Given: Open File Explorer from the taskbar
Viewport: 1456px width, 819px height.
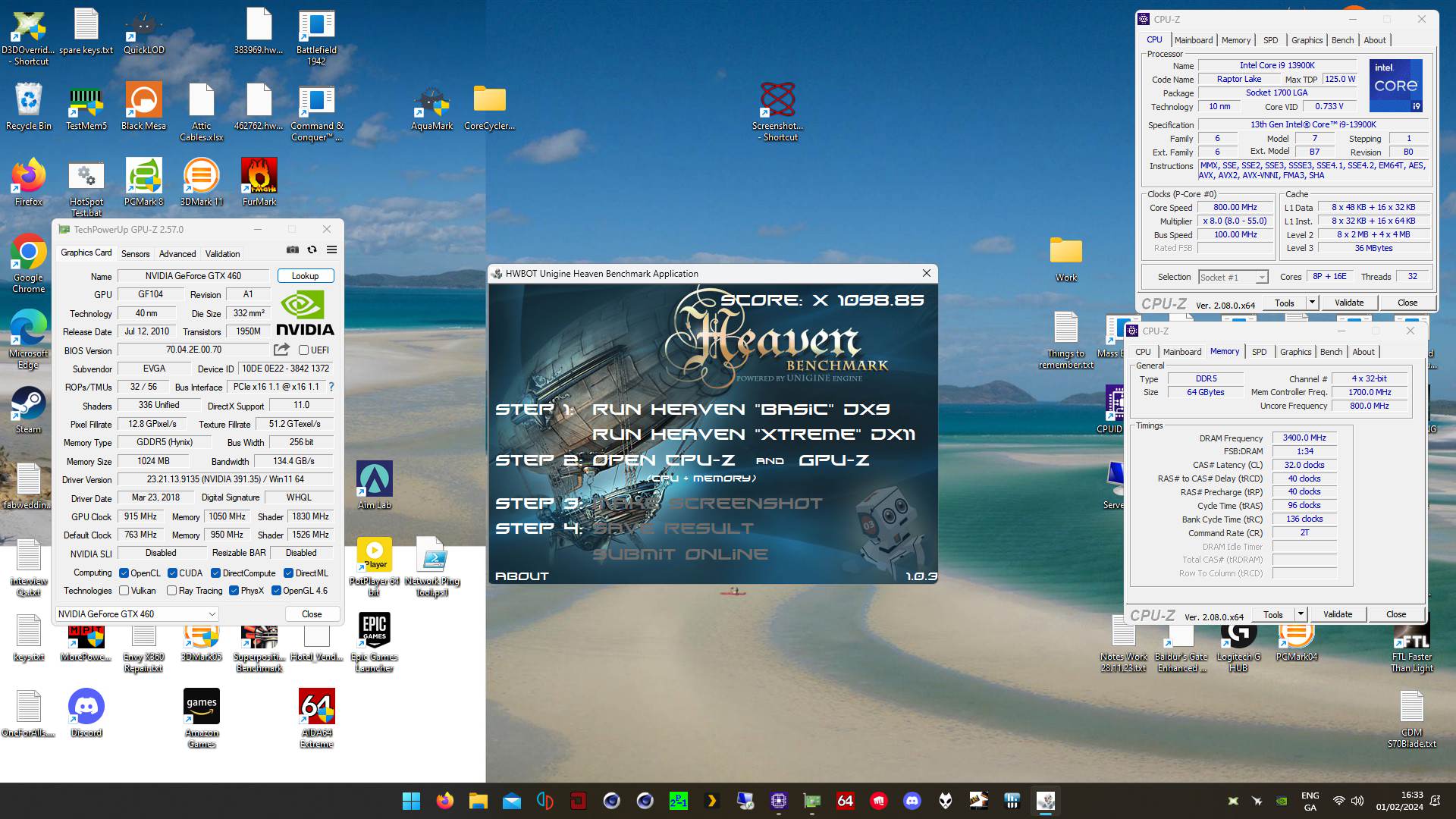Looking at the screenshot, I should click(478, 801).
